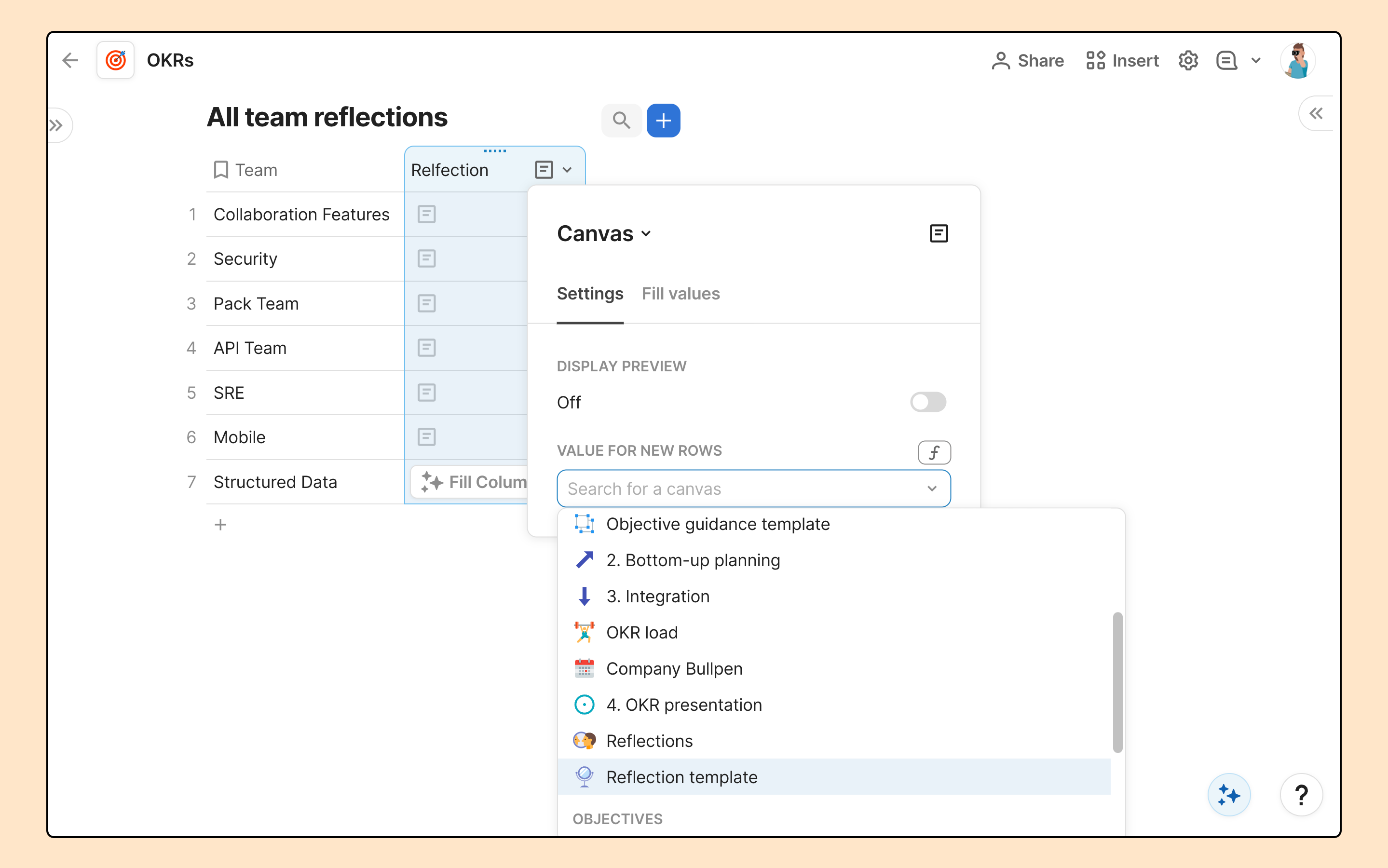Click the Fill Column AI button
This screenshot has height=868, width=1388.
pos(470,482)
